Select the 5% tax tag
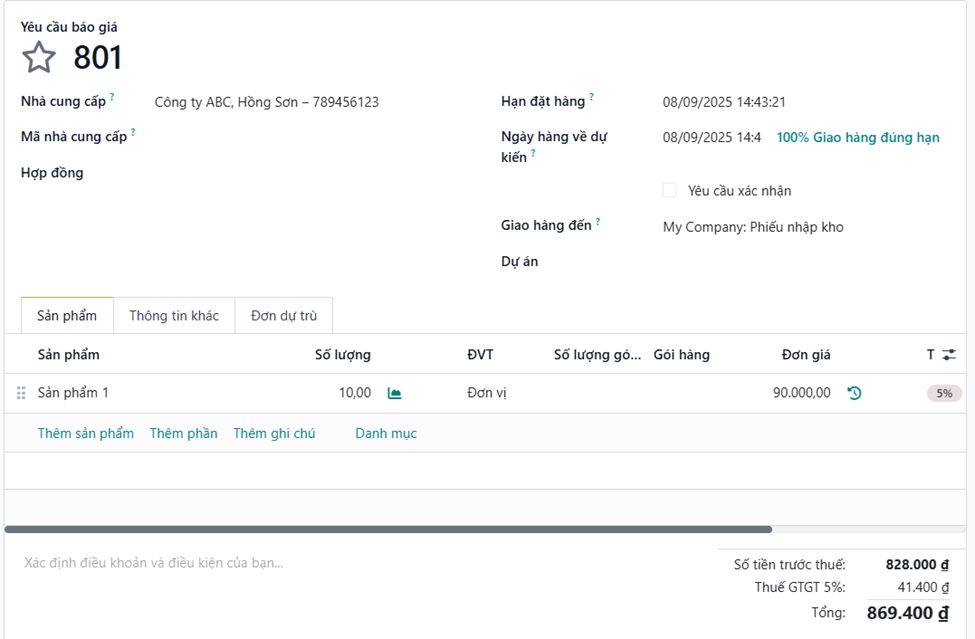The width and height of the screenshot is (975, 639). 943,394
